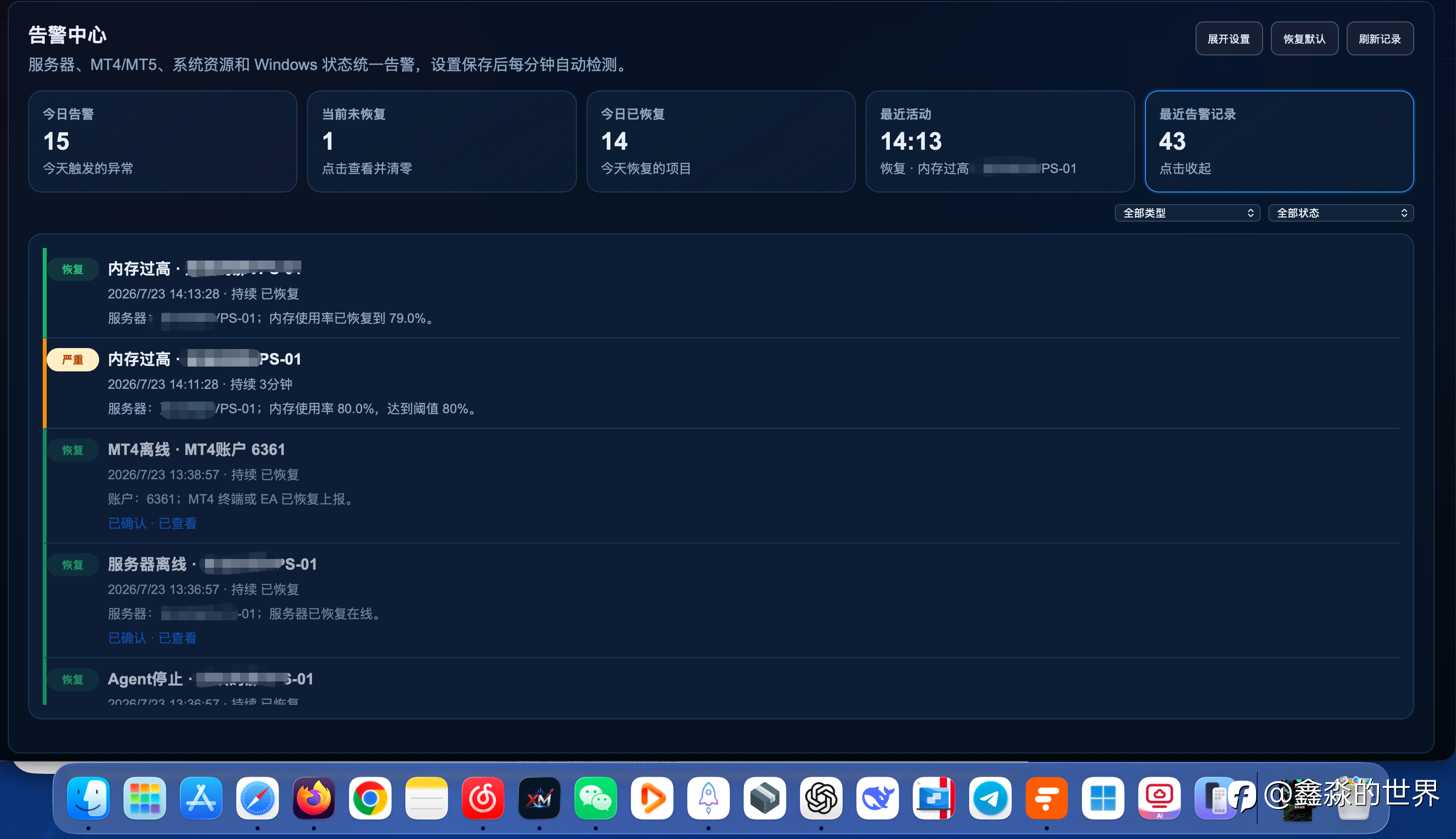
Task: Click the 严重 badge on the memory alert
Action: click(x=72, y=360)
